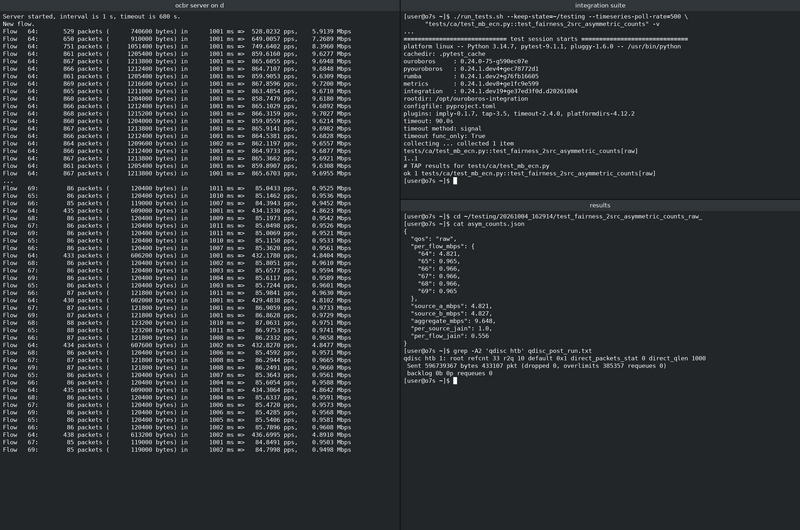Click the row with 5.9139 Mbps

coord(177,31)
